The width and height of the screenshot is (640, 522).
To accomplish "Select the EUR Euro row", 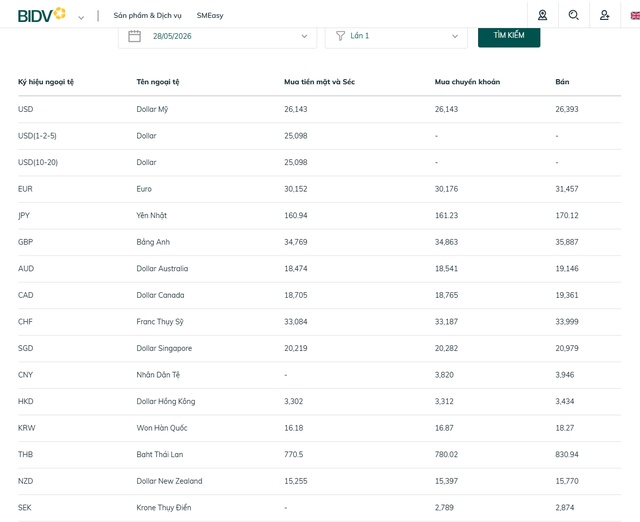I will point(319,189).
